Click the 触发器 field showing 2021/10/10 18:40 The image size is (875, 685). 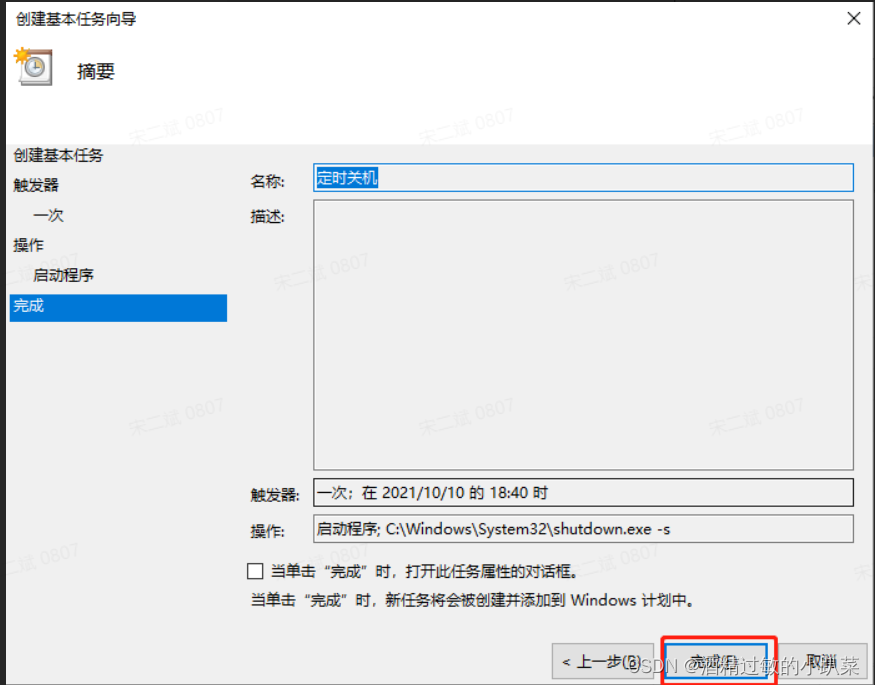point(583,493)
